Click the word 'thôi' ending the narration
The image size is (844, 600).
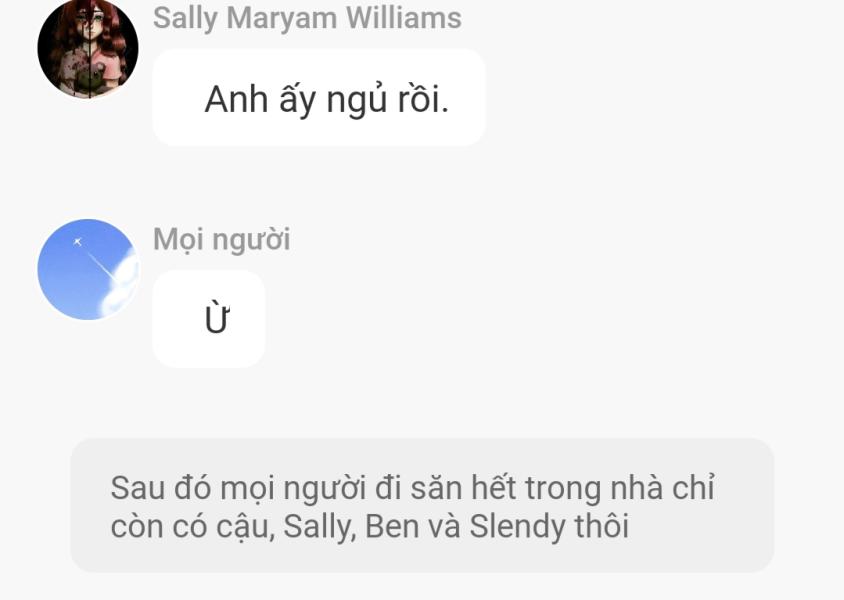click(602, 526)
